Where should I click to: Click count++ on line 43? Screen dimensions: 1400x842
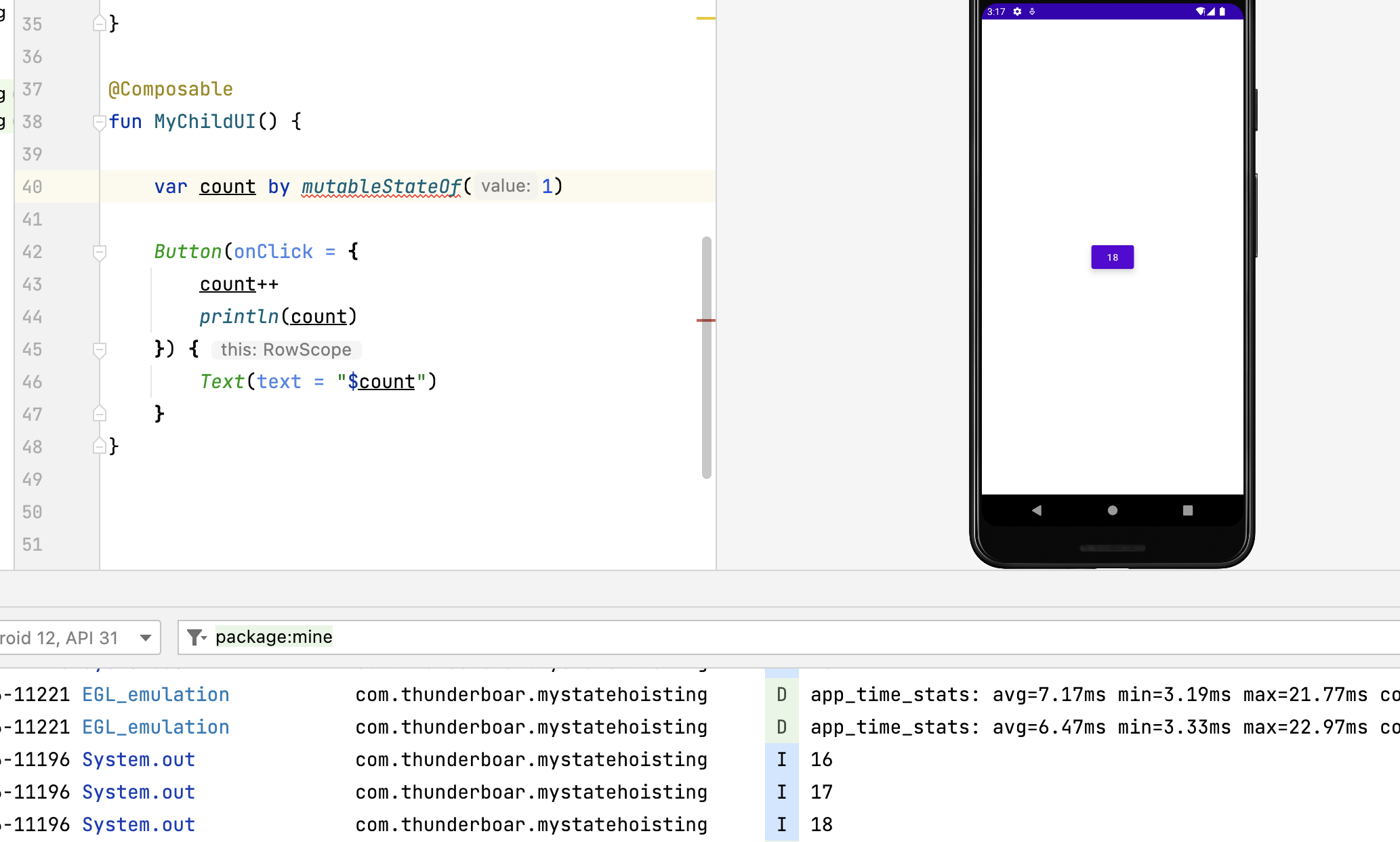click(239, 284)
